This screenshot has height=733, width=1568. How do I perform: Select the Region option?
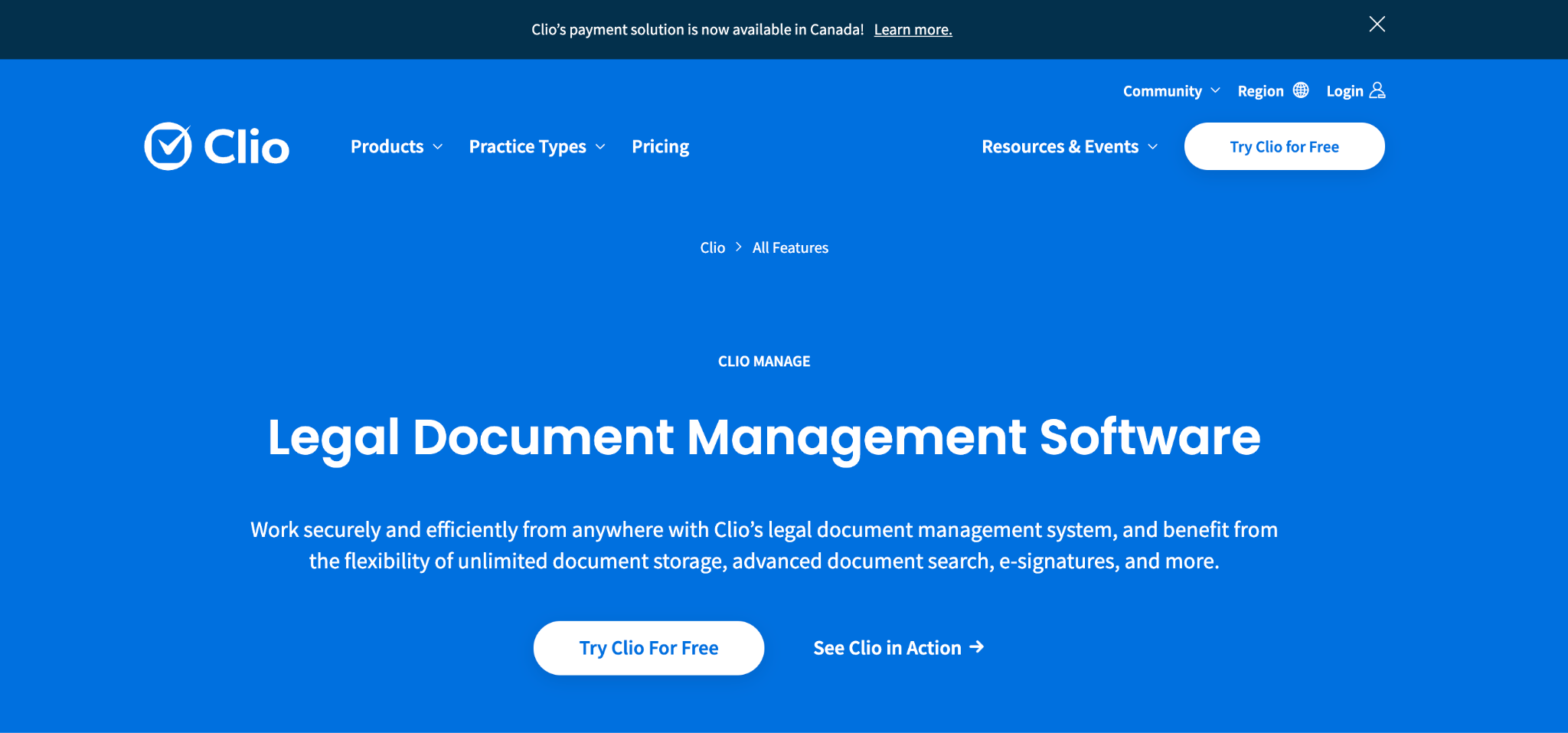coord(1260,91)
